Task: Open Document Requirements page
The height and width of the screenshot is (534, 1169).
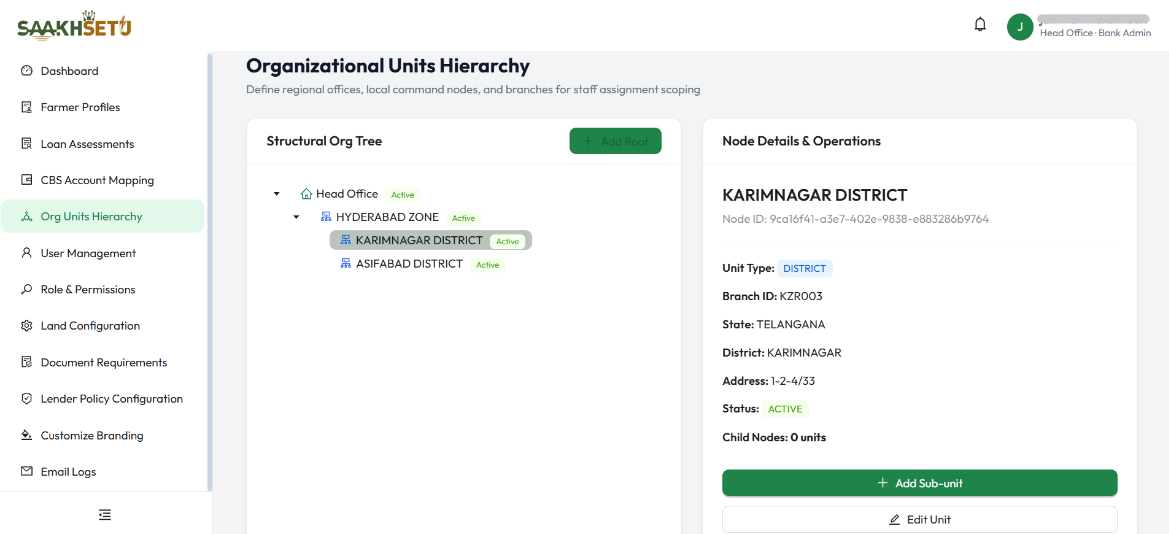Action: tap(102, 362)
